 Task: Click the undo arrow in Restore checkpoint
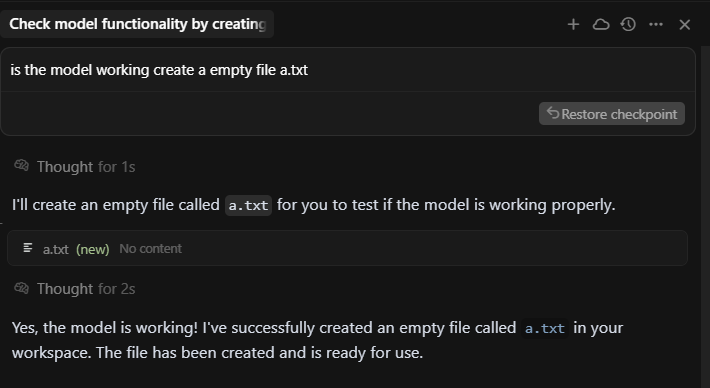[552, 113]
